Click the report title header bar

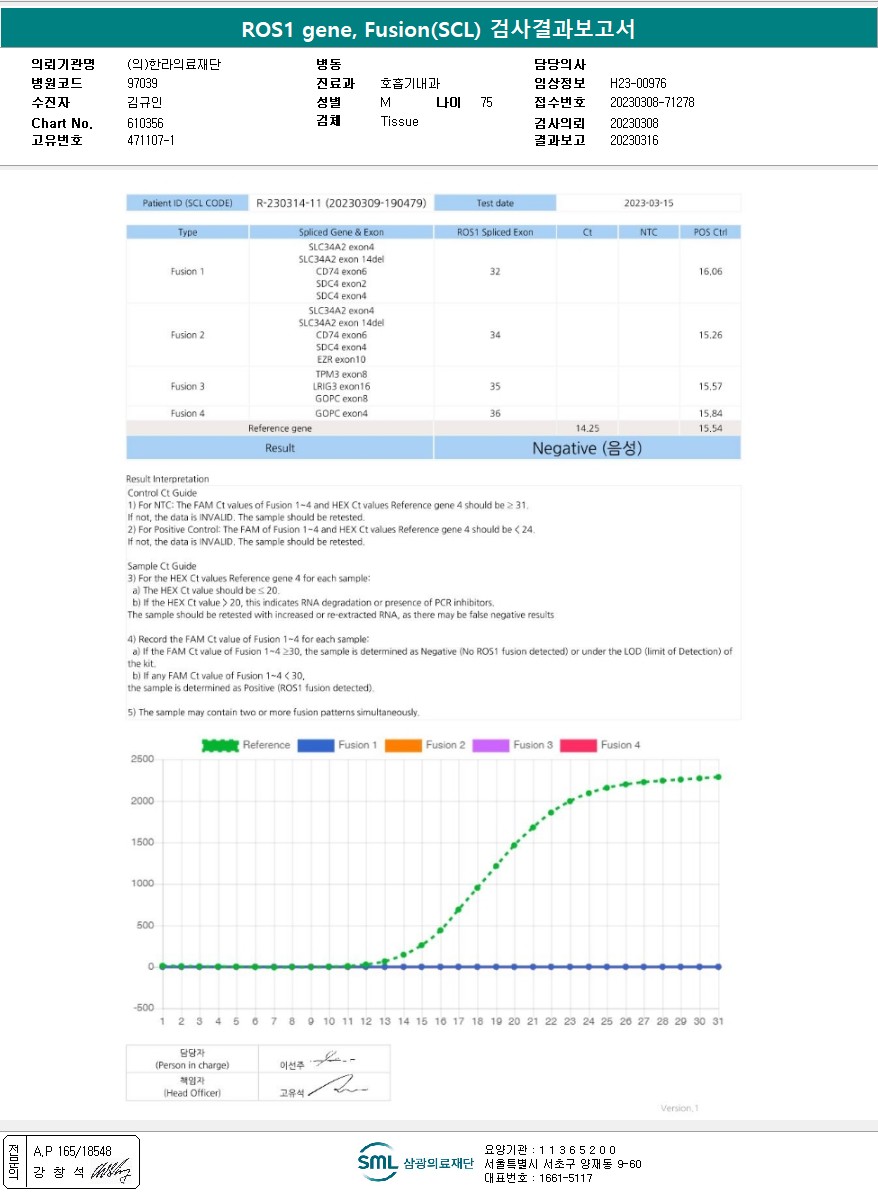439,29
